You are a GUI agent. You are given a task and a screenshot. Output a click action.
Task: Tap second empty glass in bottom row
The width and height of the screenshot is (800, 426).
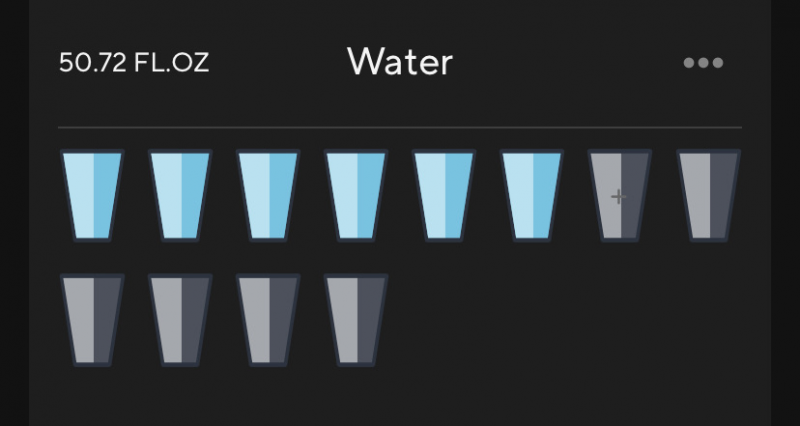pos(180,320)
